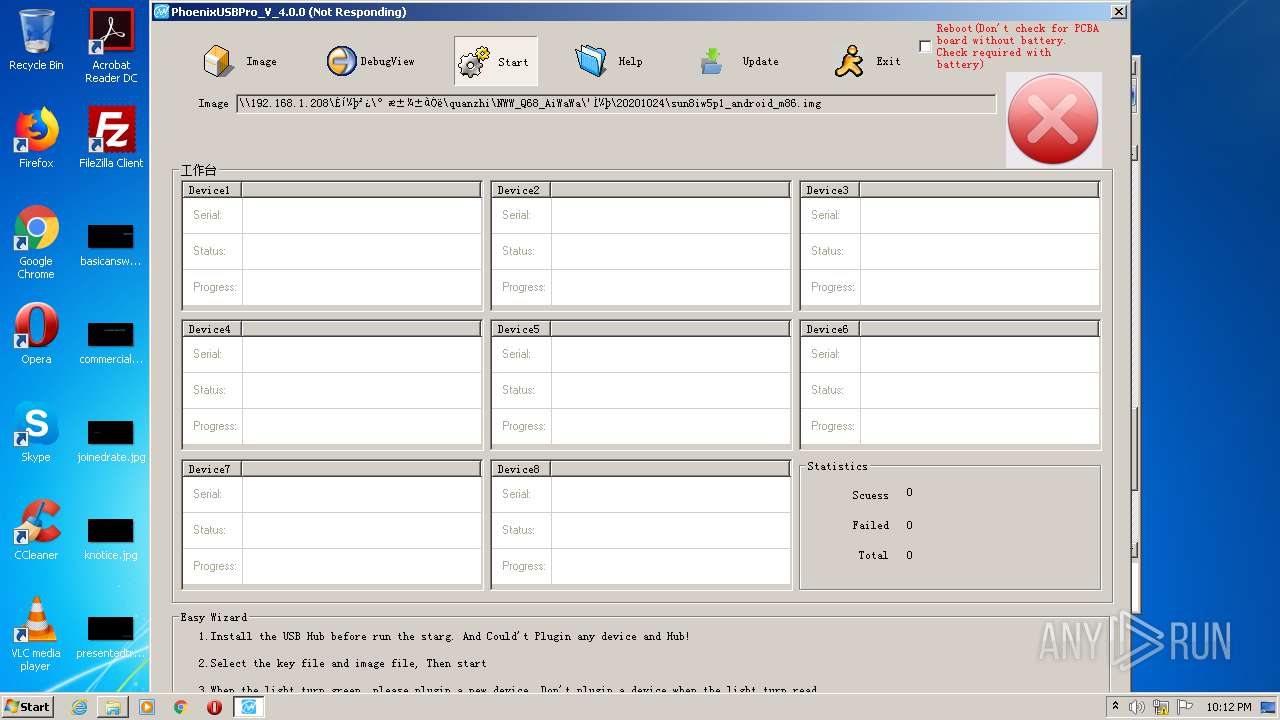Open the Recycle Bin desktop icon
Viewport: 1280px width, 720px height.
tap(36, 40)
